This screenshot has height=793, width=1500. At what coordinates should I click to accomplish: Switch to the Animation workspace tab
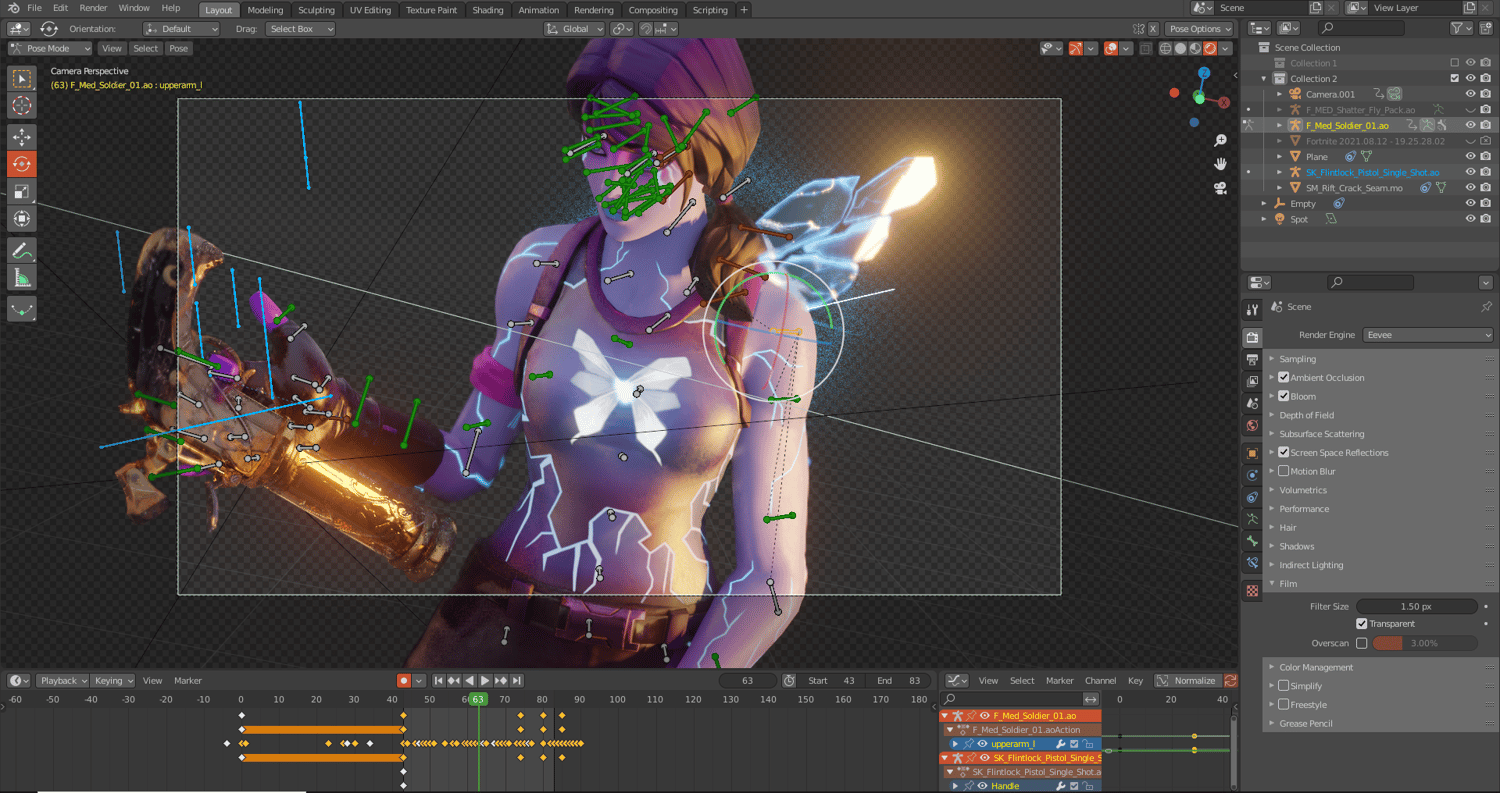coord(539,10)
